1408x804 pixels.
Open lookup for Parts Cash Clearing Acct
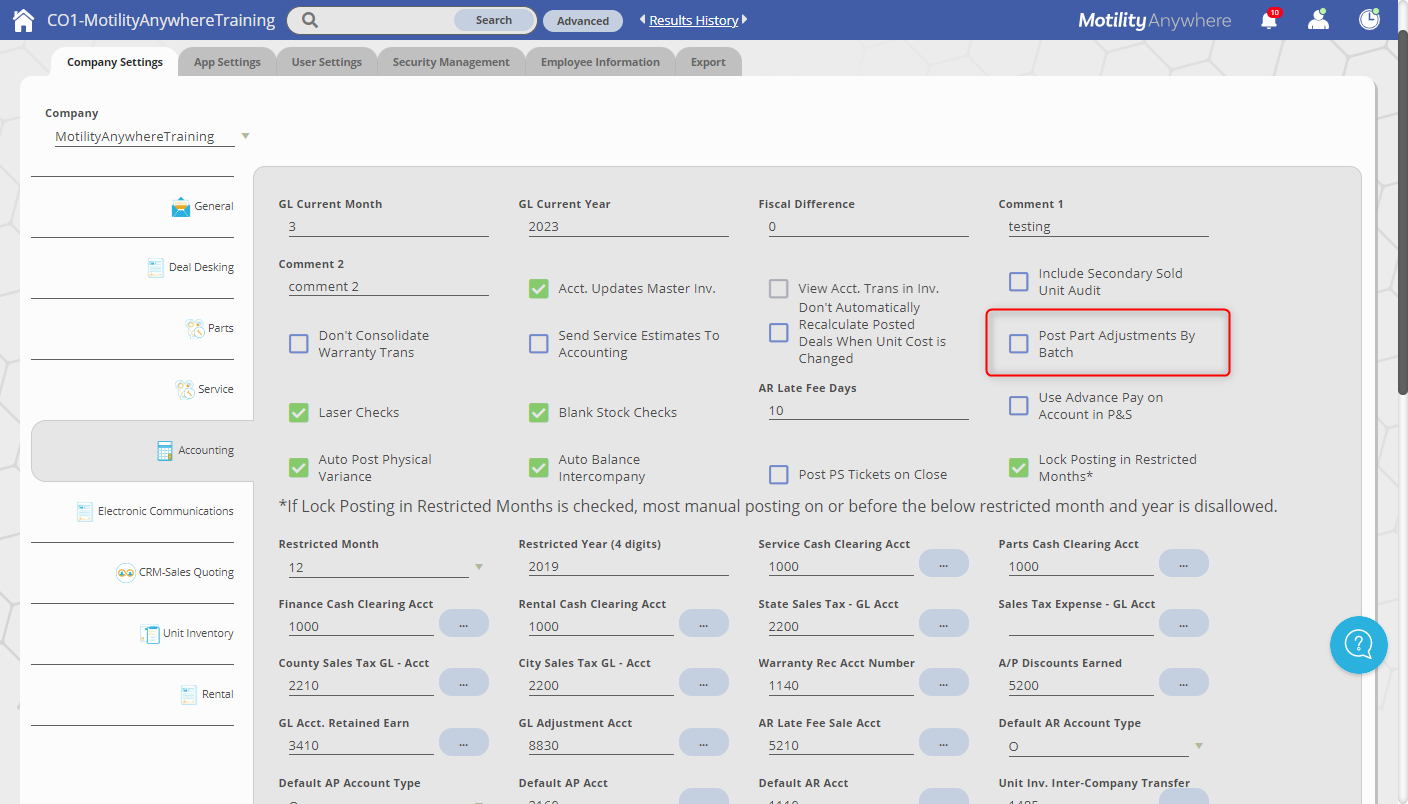pos(1183,564)
